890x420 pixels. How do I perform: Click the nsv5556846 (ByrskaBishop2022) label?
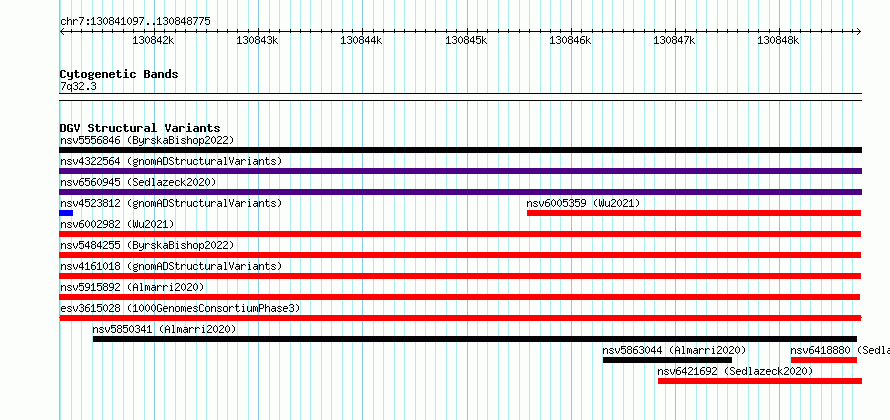click(147, 140)
